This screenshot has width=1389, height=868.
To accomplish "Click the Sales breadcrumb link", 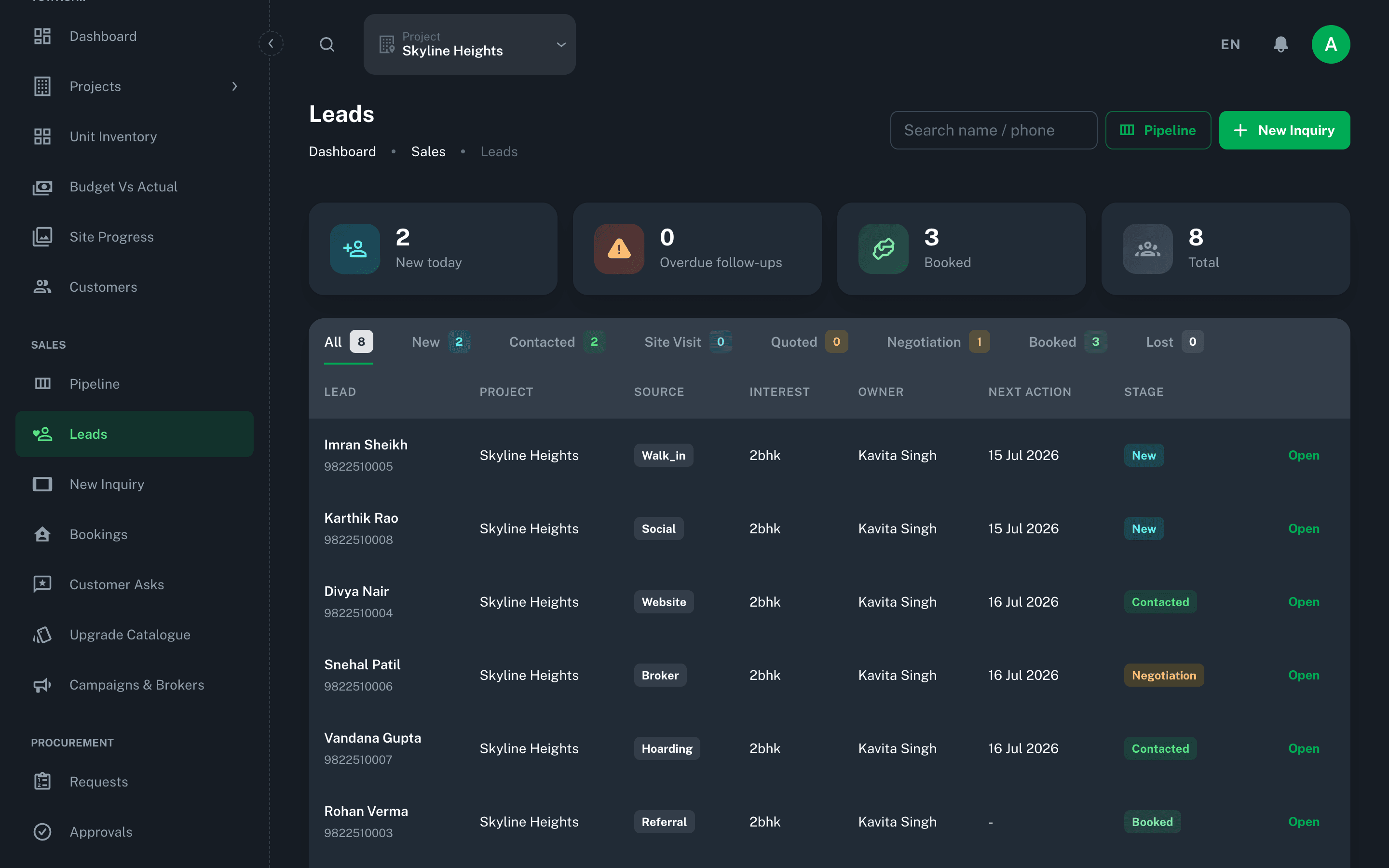I will coord(428,151).
